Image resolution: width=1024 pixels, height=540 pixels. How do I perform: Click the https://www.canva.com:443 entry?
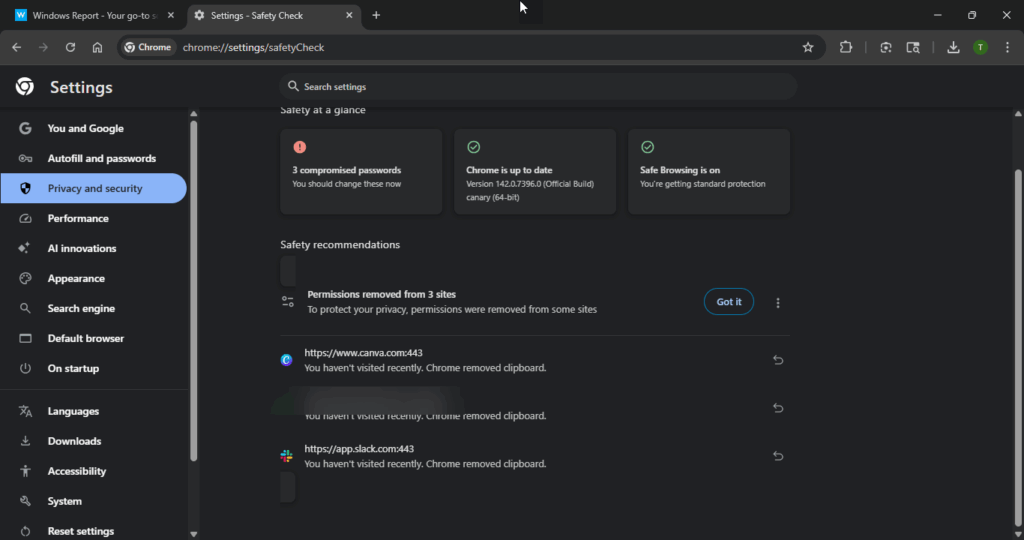363,353
